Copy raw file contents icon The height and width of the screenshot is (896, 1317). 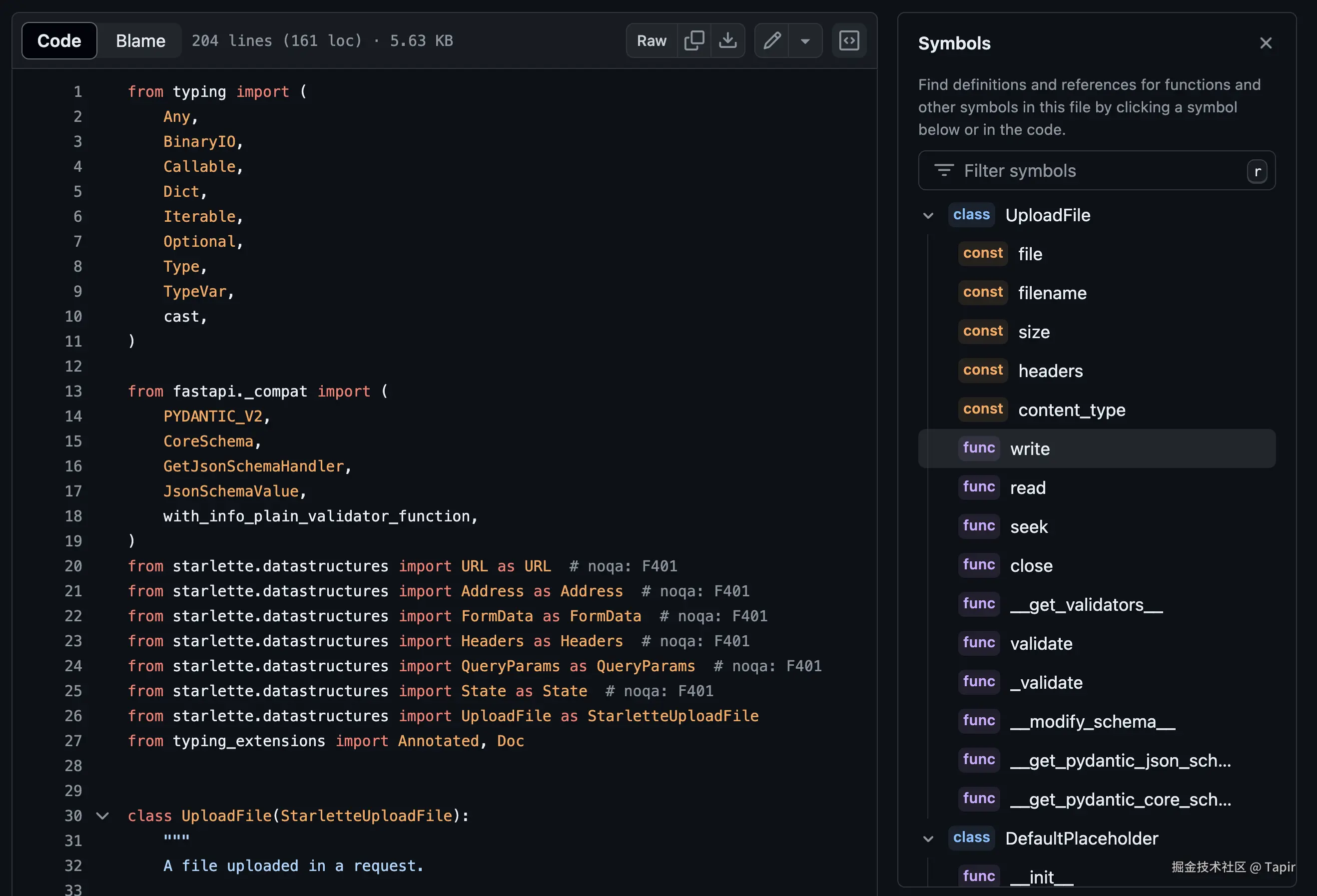point(693,41)
